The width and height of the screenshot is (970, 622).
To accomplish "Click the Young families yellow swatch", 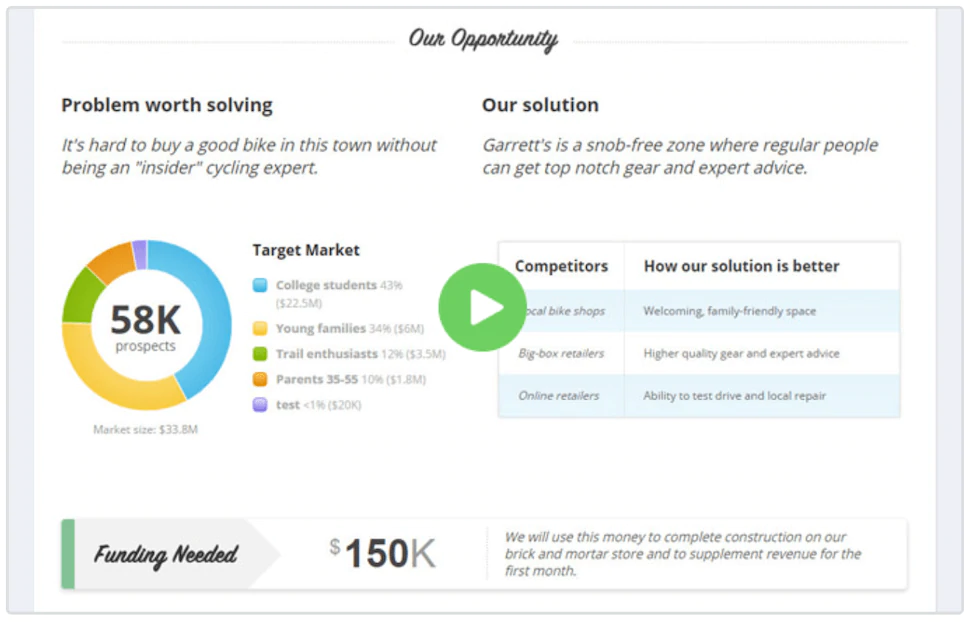I will click(260, 328).
